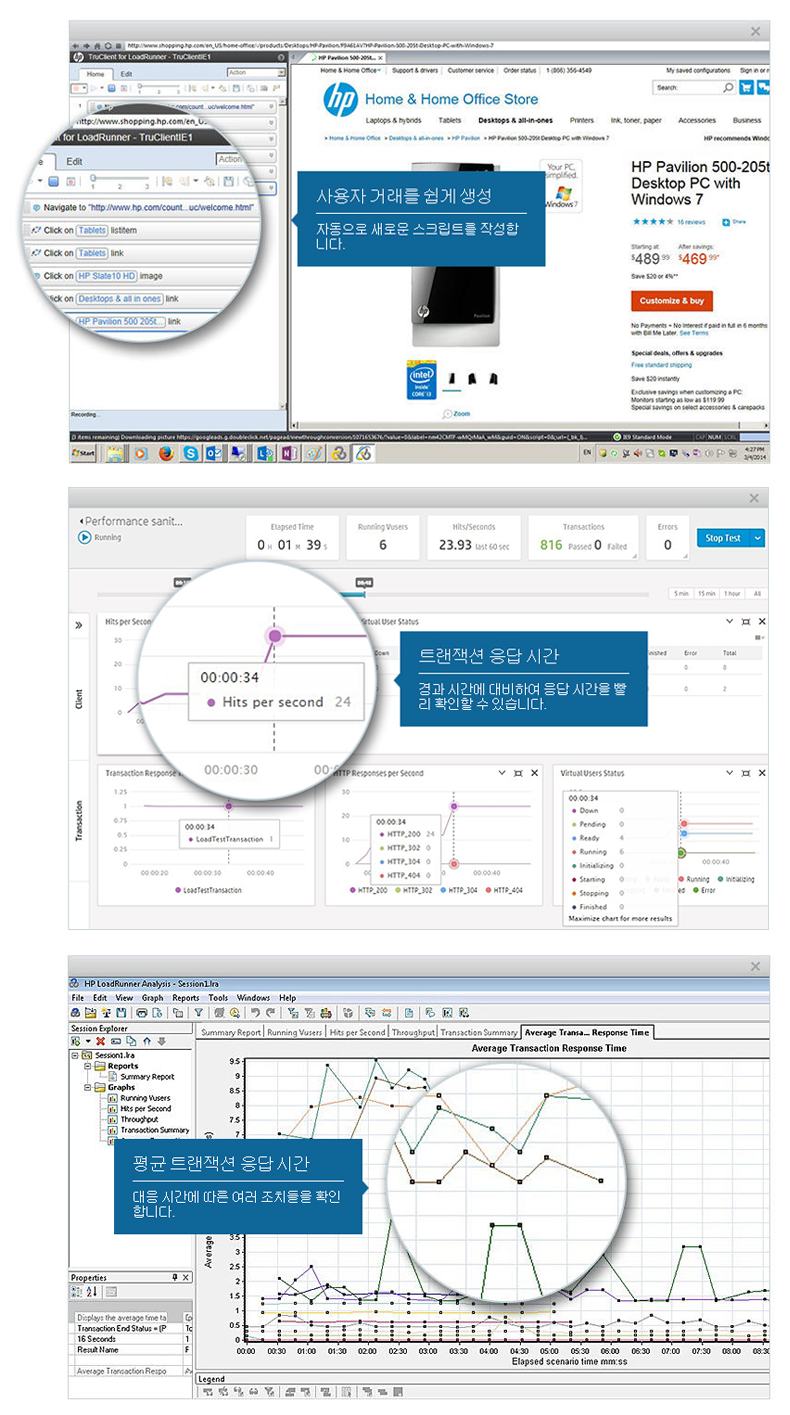Toggle alphabetical sort in Properties panel toolbar
Image resolution: width=790 pixels, height=1415 pixels.
point(92,1293)
